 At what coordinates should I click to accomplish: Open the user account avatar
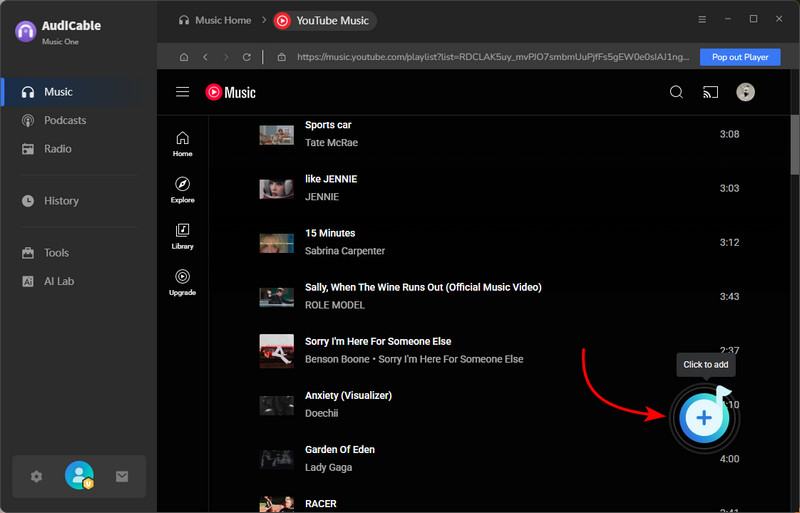click(x=80, y=476)
